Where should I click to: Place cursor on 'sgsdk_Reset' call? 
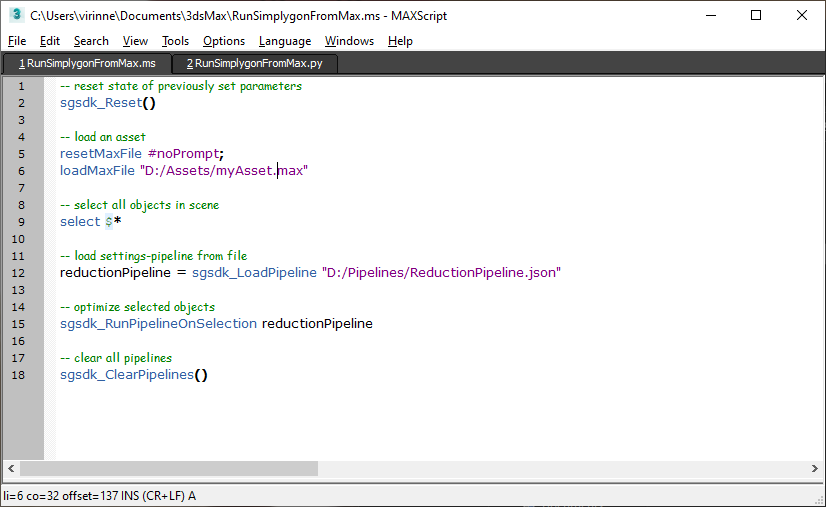click(101, 103)
